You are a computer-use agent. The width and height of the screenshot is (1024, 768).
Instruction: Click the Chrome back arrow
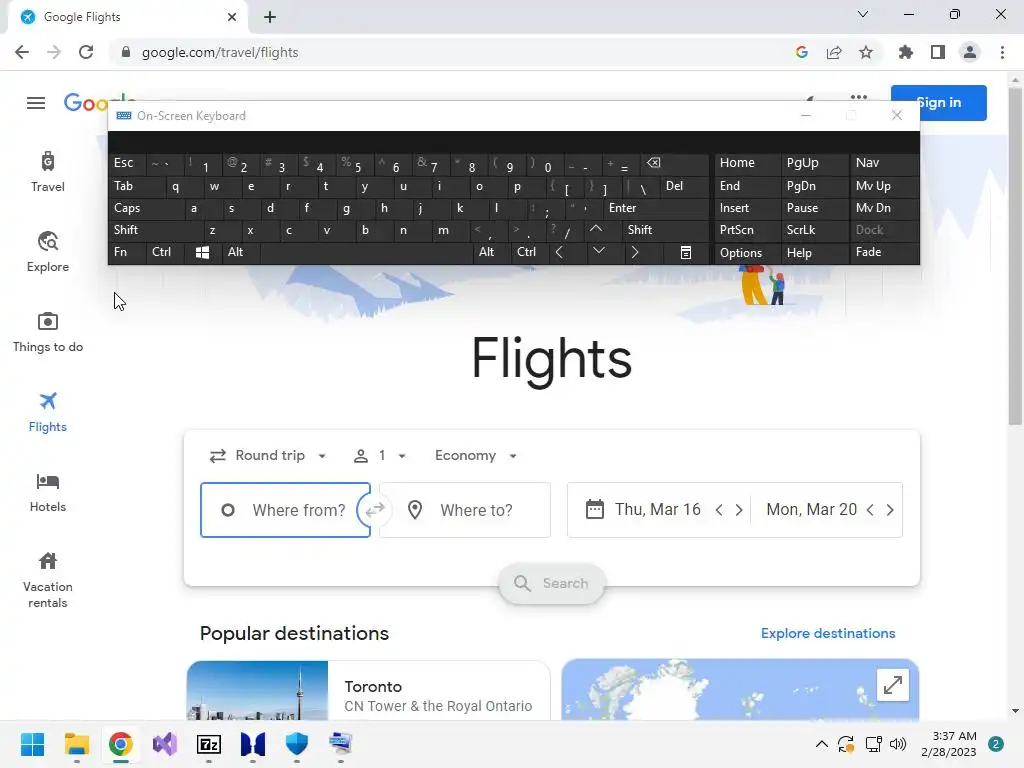22,52
